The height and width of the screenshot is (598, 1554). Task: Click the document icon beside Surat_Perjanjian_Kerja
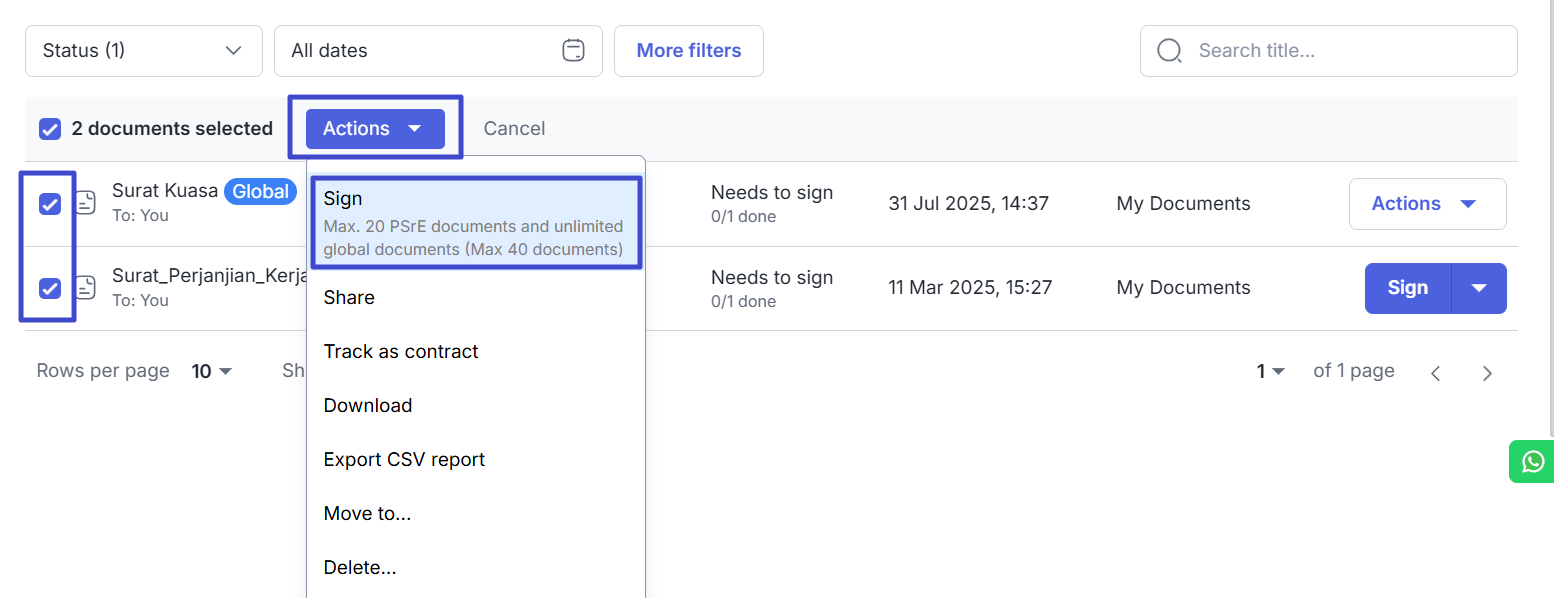click(87, 288)
